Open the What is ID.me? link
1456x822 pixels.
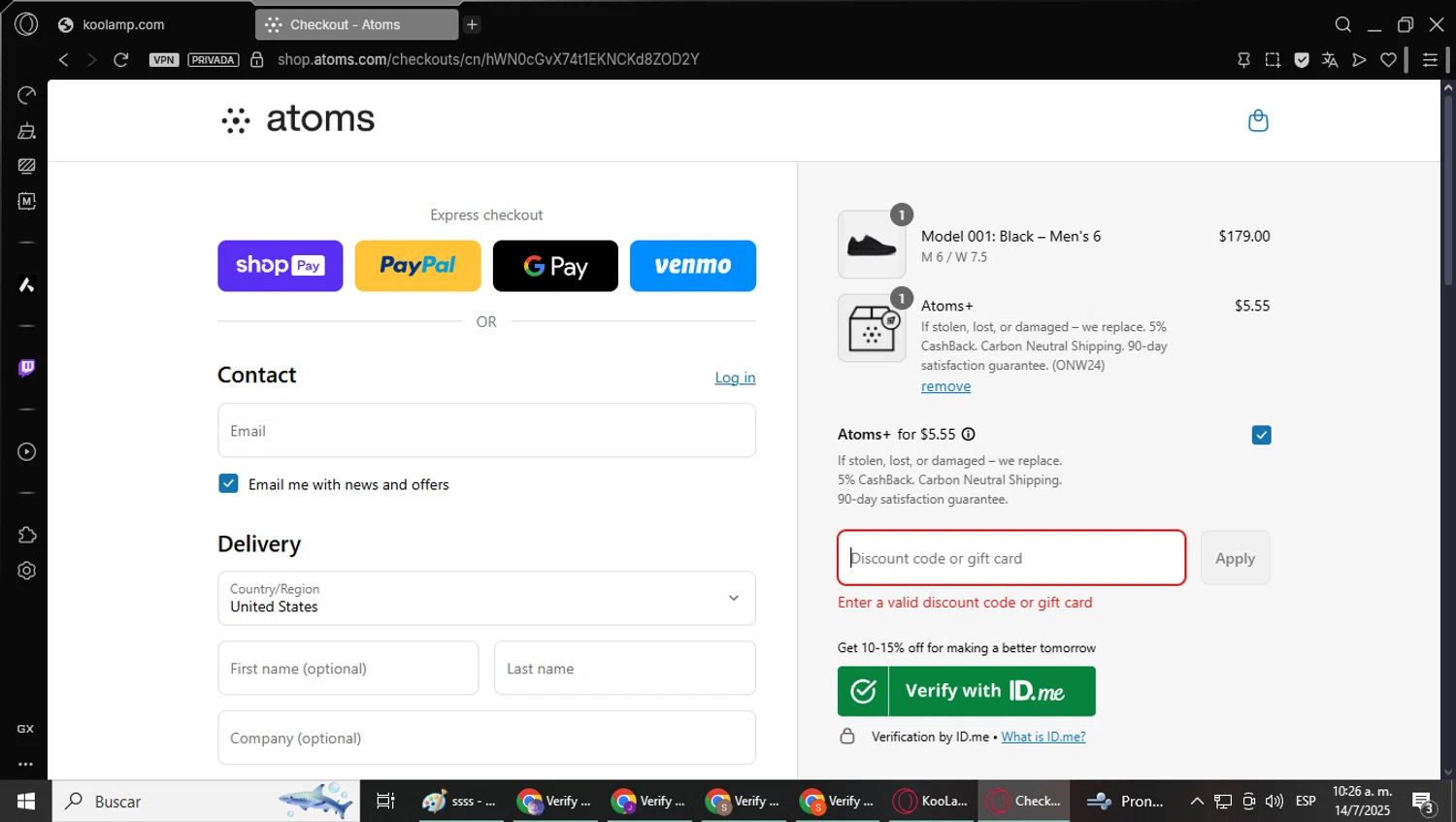point(1043,737)
